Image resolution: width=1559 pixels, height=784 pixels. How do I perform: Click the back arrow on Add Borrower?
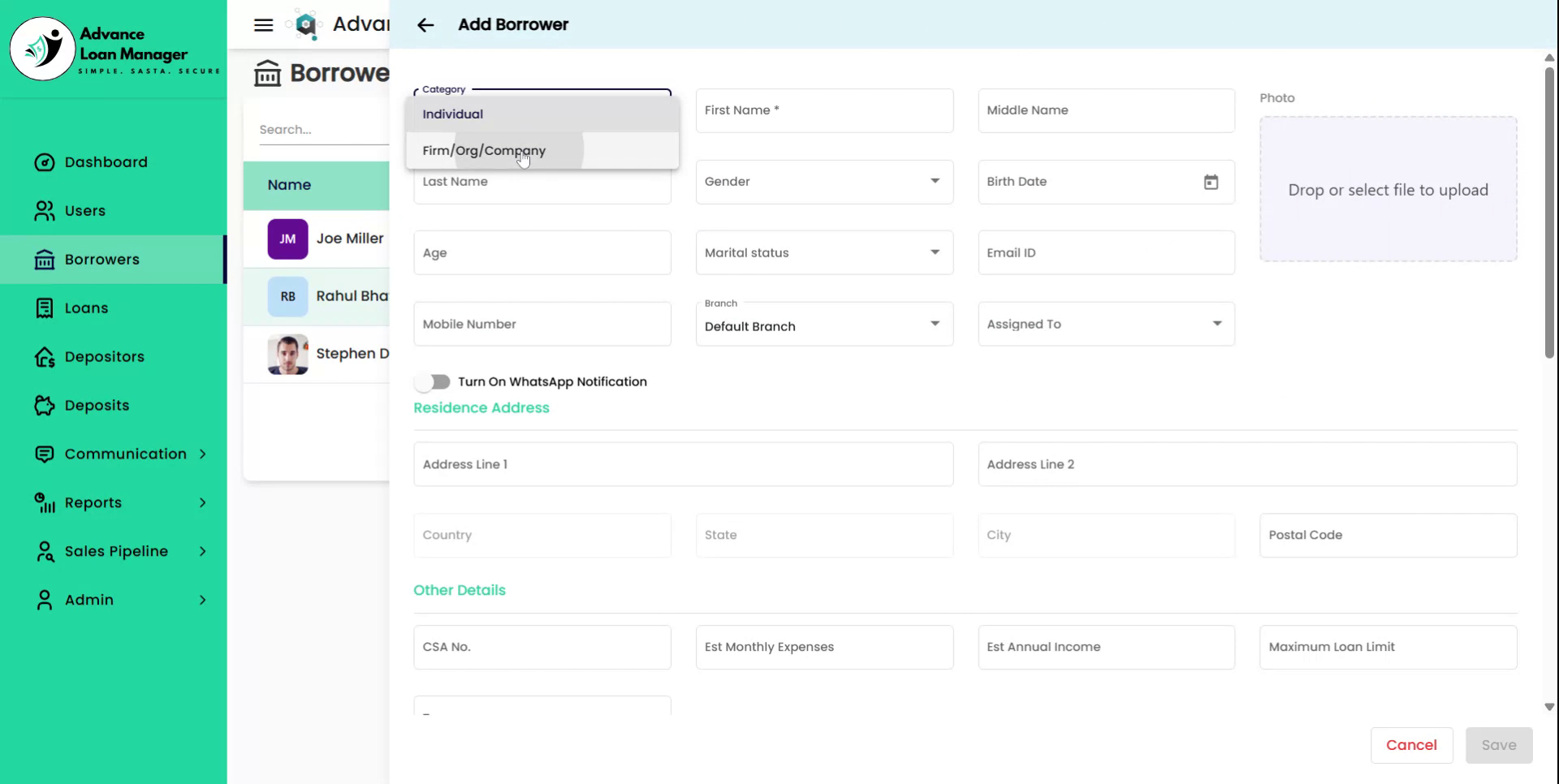(425, 25)
